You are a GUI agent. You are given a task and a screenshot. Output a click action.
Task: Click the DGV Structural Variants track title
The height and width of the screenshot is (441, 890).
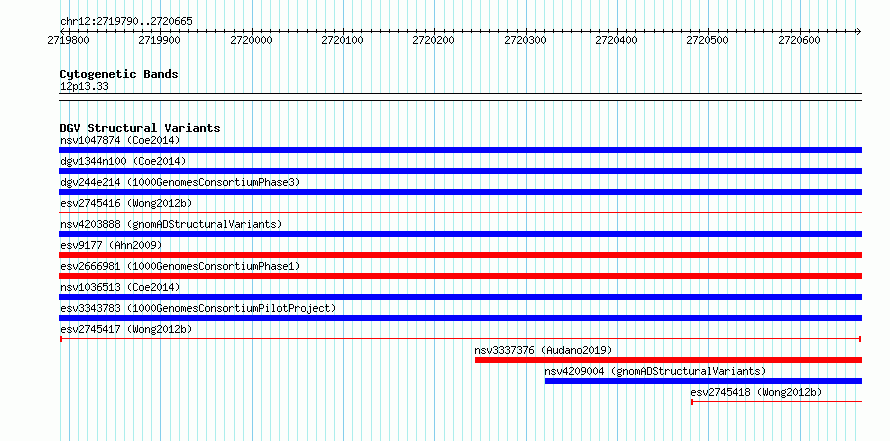(x=140, y=128)
